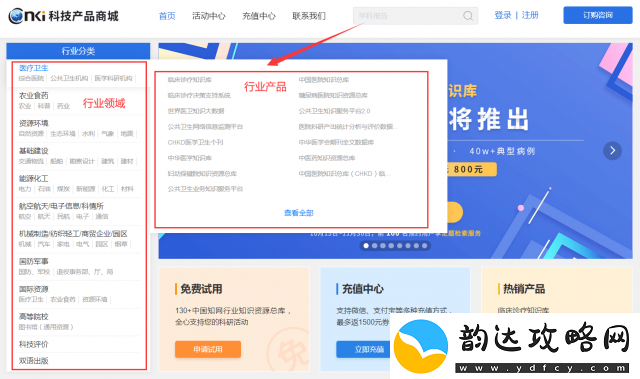Viewport: 640px width, 379px height.
Task: Select the 科技评价 category
Action: (x=33, y=344)
